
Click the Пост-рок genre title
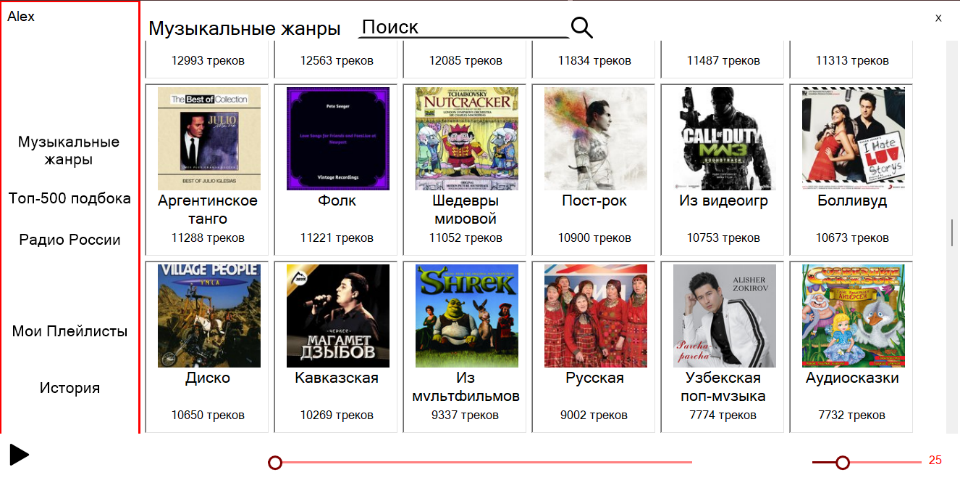point(594,201)
